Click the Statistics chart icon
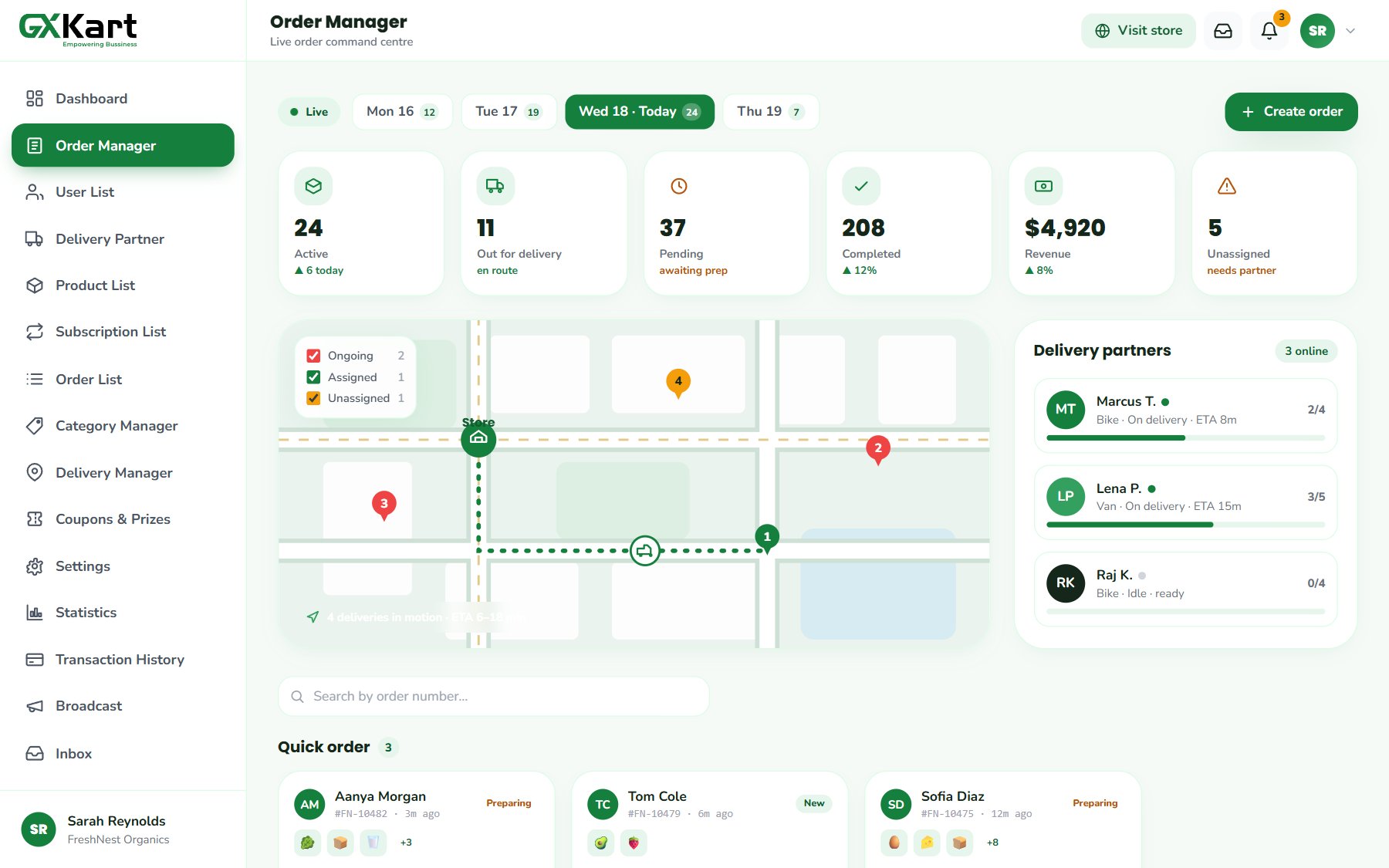Image resolution: width=1389 pixels, height=868 pixels. coord(35,613)
